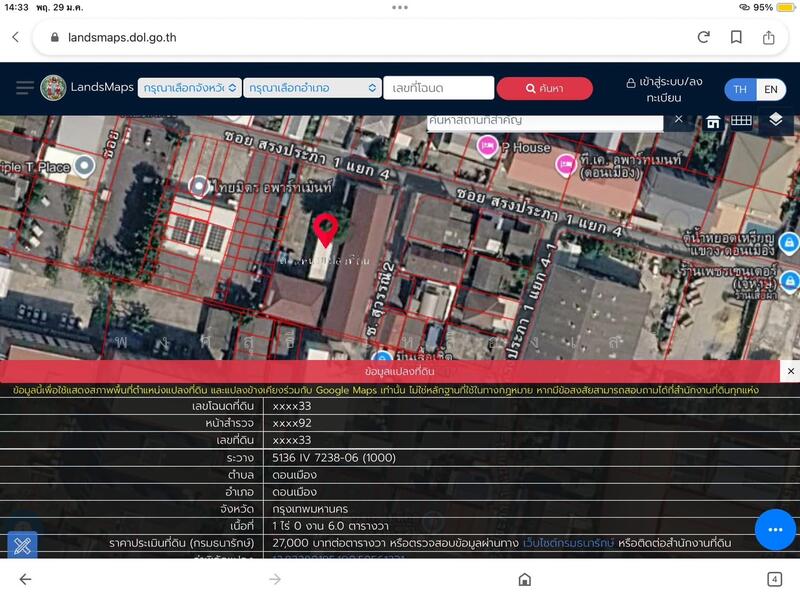Bookmark this page in the browser
The image size is (800, 600).
pyautogui.click(x=736, y=37)
